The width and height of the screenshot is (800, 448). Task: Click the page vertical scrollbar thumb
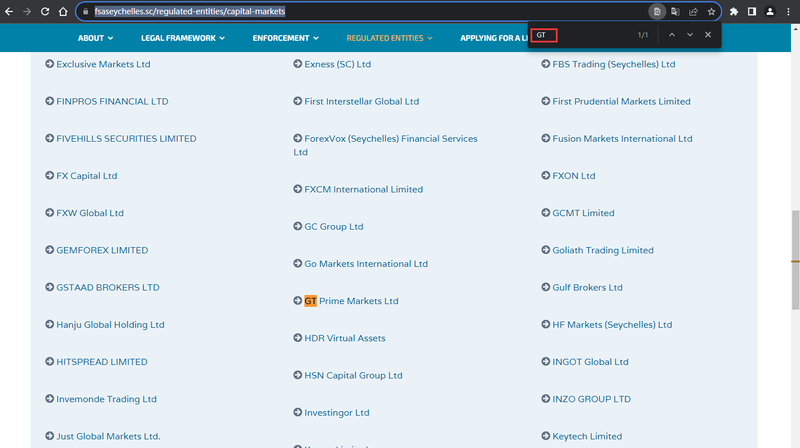[x=795, y=259]
